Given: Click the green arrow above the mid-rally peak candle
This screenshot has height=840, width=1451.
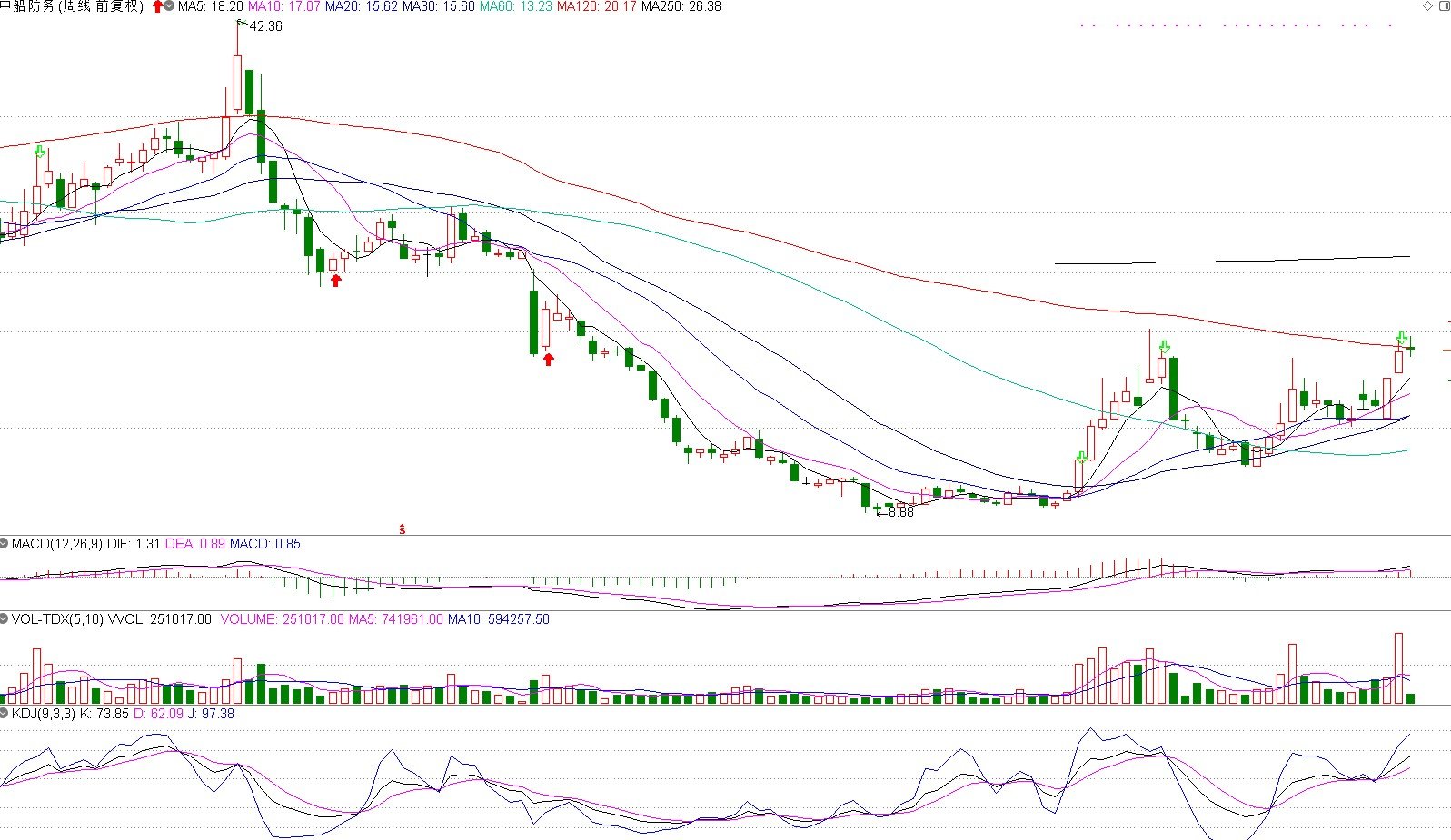Looking at the screenshot, I should tap(1164, 347).
